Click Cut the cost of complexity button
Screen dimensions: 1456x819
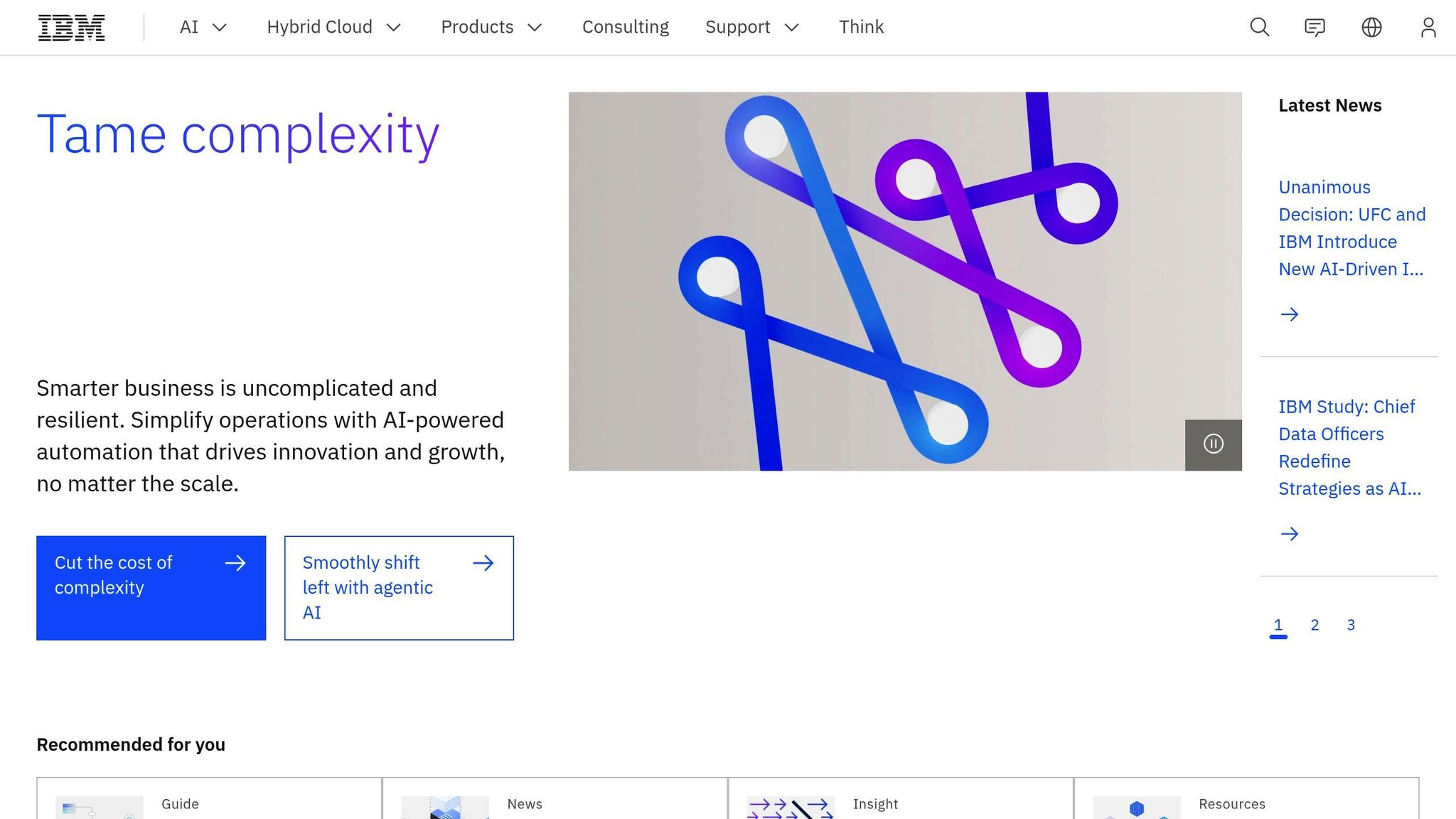pyautogui.click(x=151, y=588)
